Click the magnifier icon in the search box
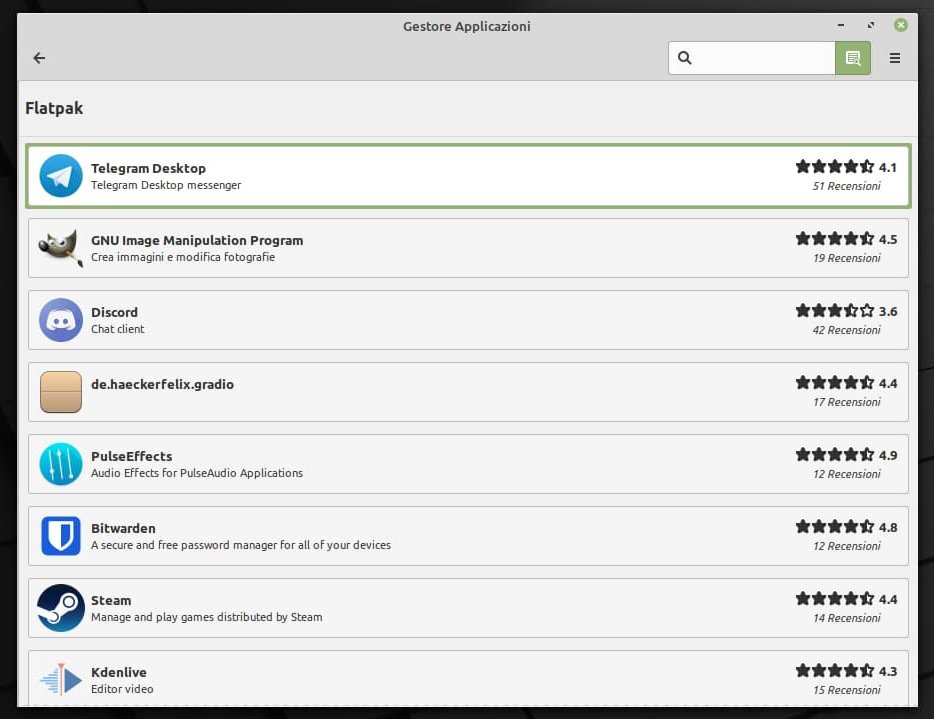 pos(685,58)
